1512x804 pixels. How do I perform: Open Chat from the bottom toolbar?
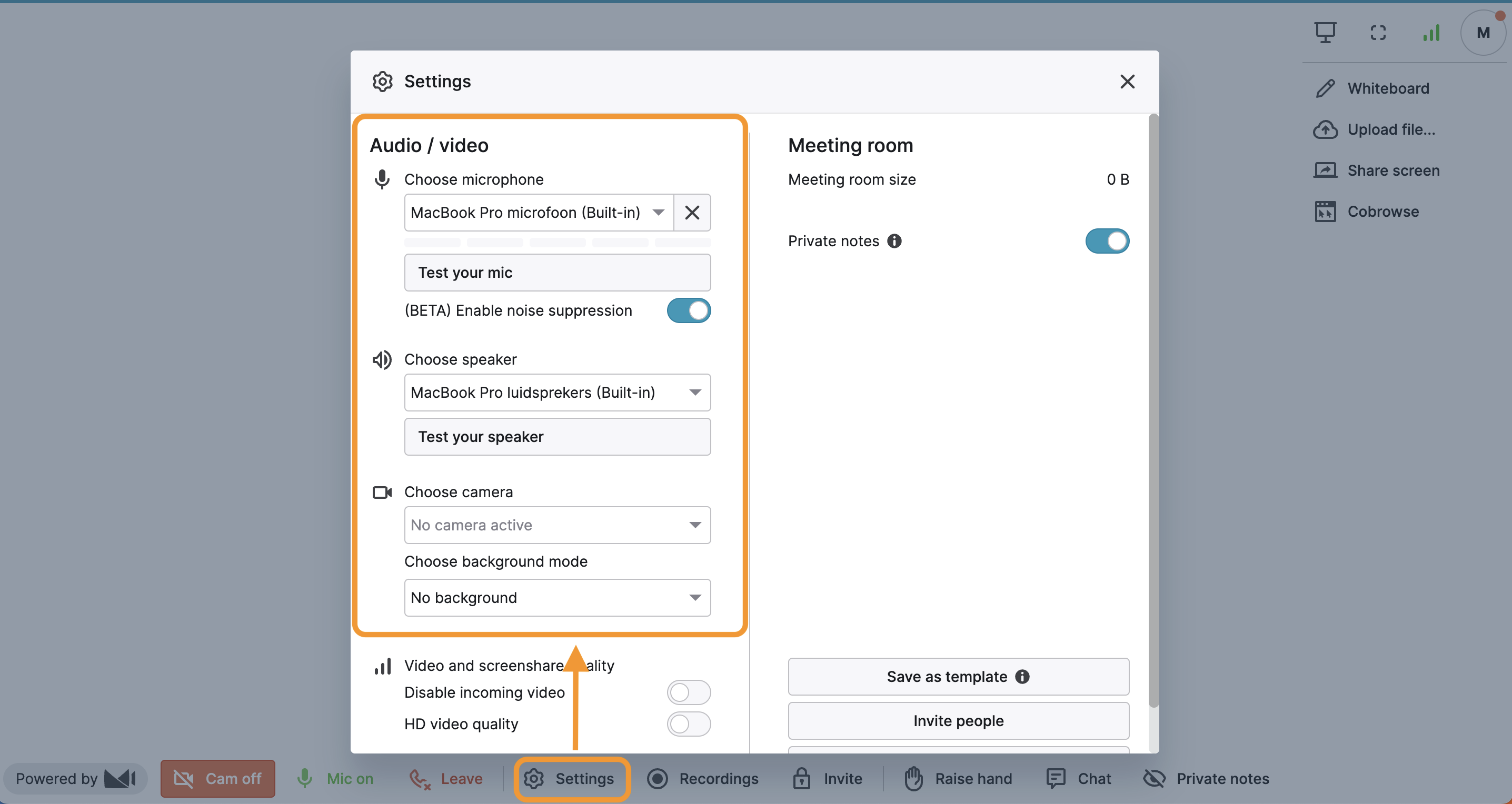[1078, 778]
